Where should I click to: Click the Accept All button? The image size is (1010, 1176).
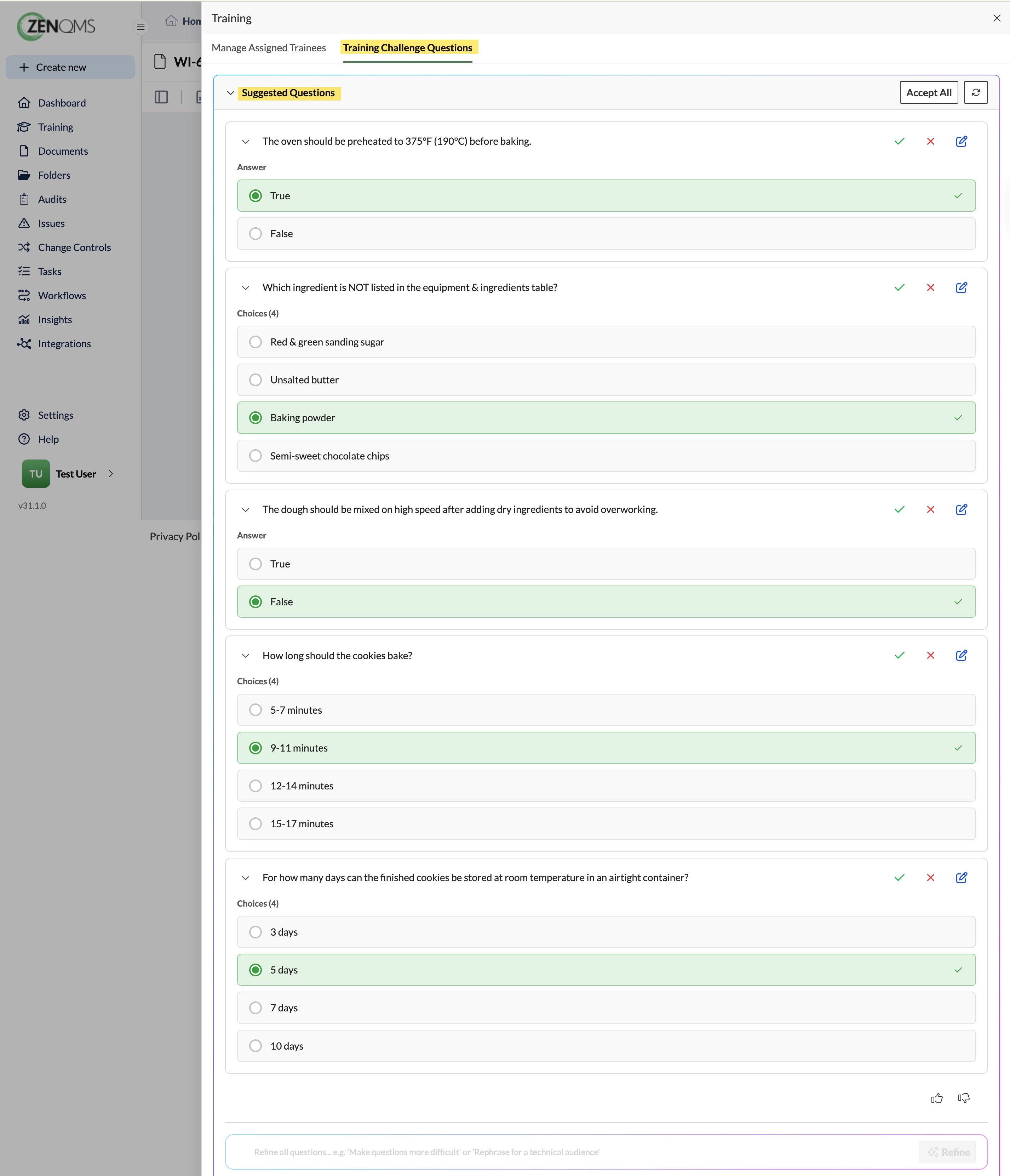pos(929,92)
